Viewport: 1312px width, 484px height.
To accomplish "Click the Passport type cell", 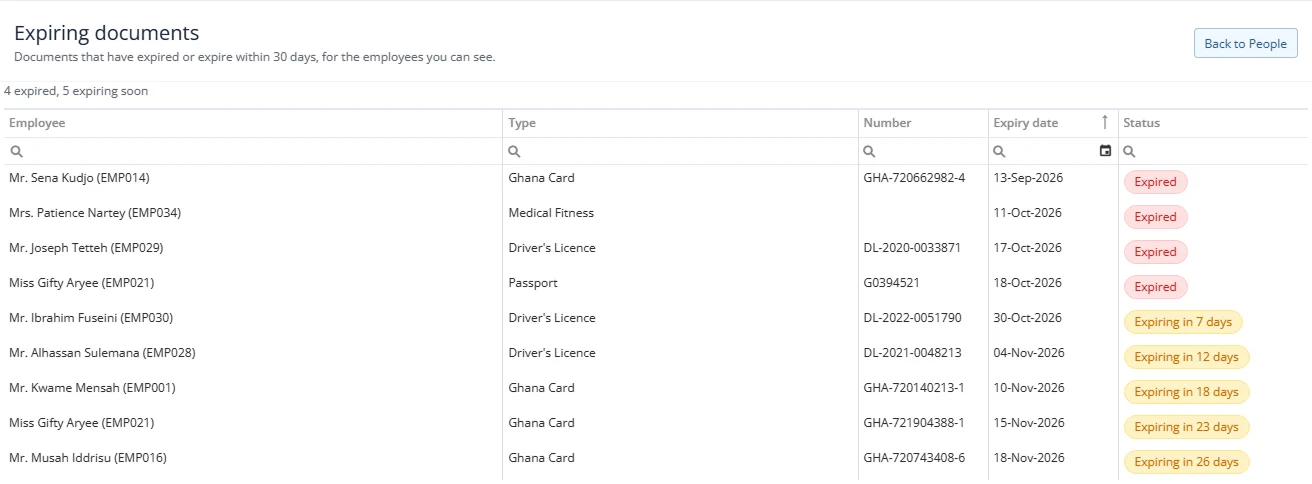I will (533, 283).
